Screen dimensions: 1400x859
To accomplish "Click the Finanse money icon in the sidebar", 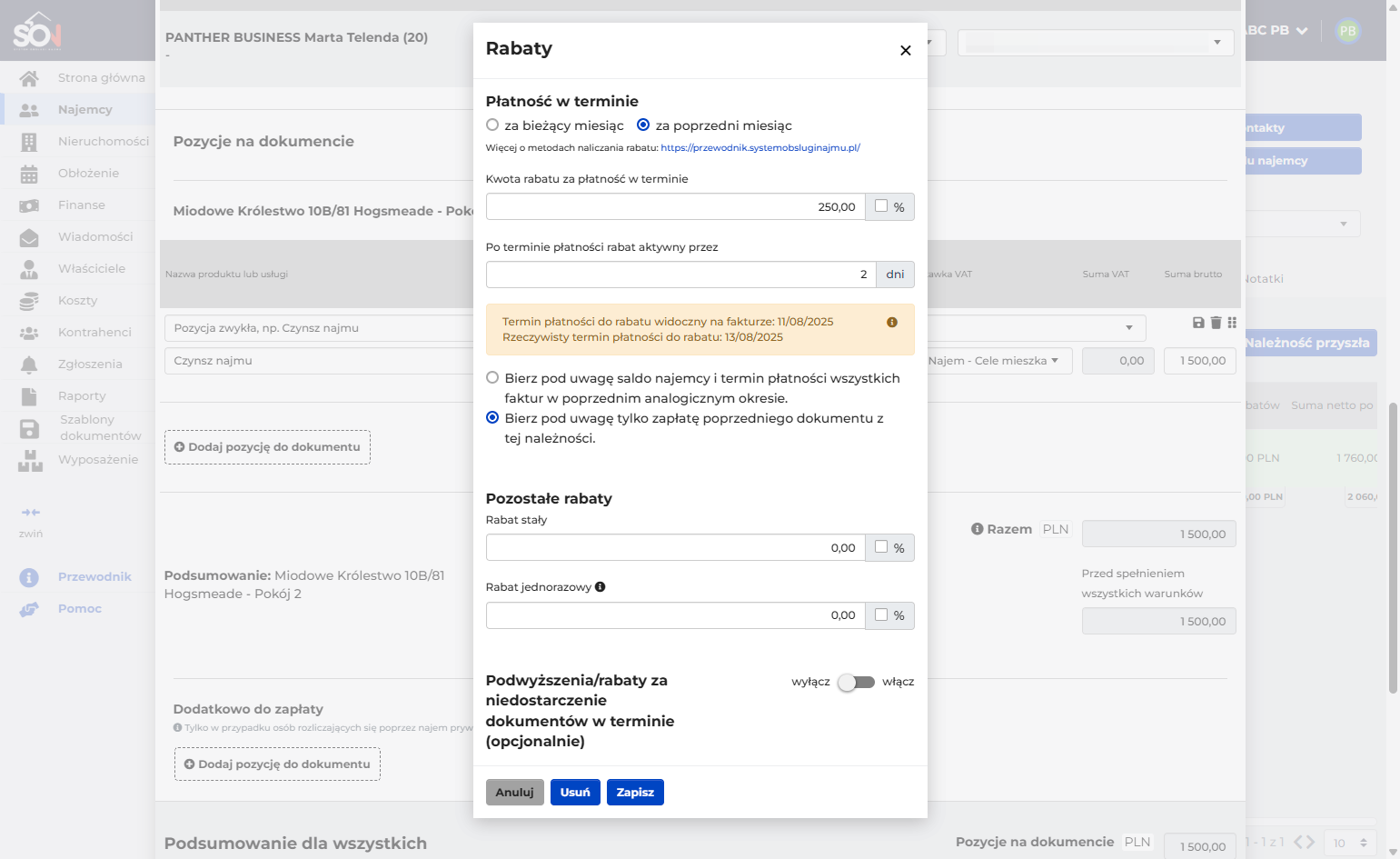I will (x=29, y=205).
